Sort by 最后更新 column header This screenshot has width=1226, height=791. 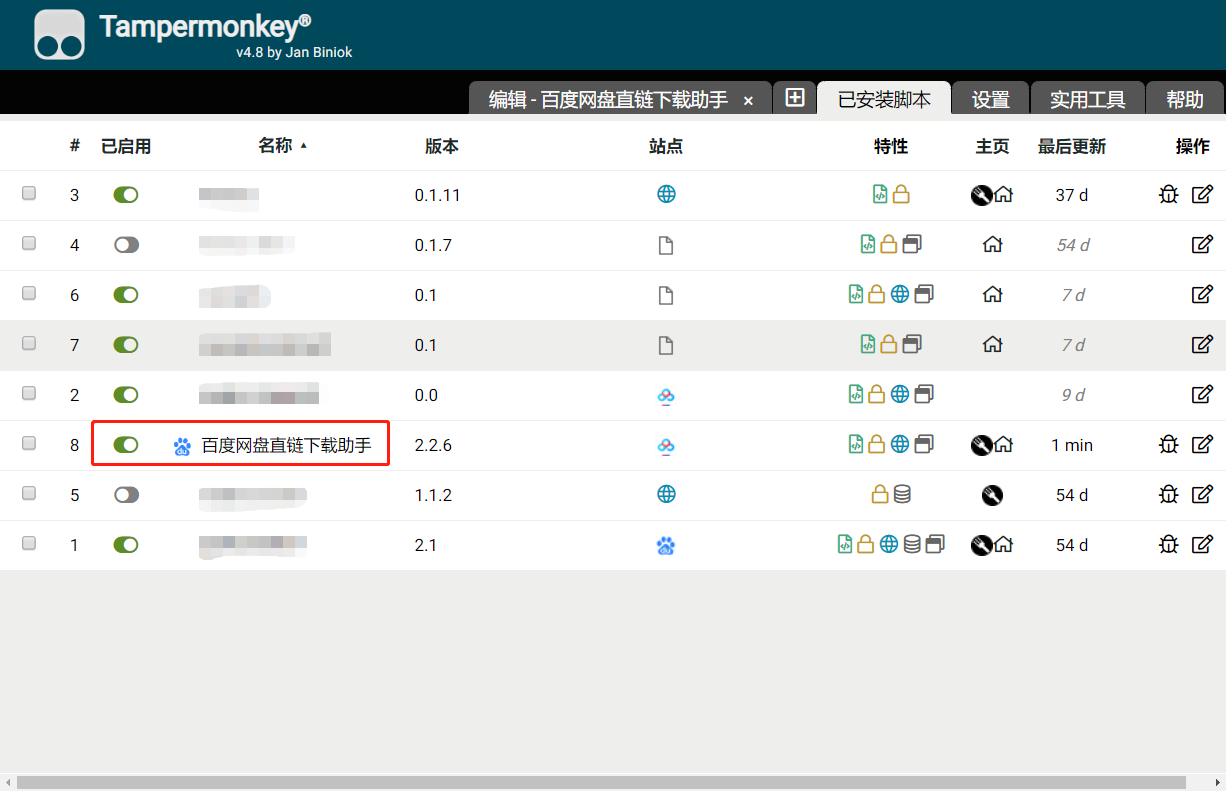(1072, 146)
